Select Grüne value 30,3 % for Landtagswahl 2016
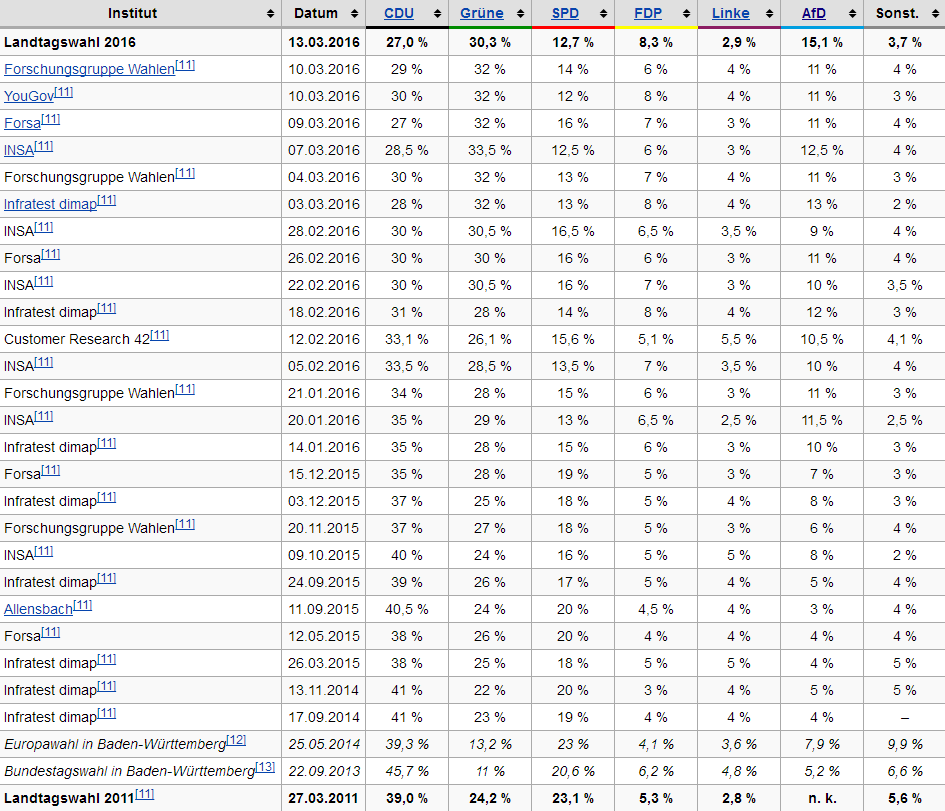The width and height of the screenshot is (945, 811). pos(490,43)
